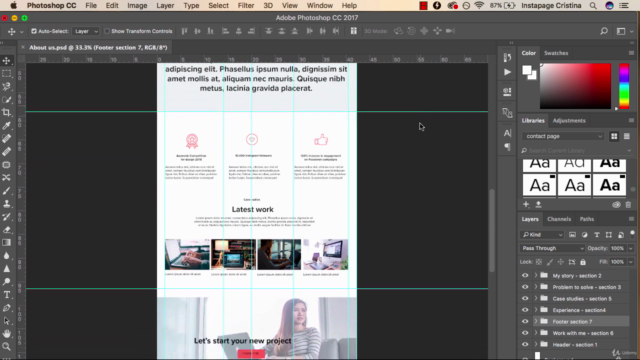The height and width of the screenshot is (360, 640).
Task: Open macOS Spotlight search icon
Action: coord(593,6)
